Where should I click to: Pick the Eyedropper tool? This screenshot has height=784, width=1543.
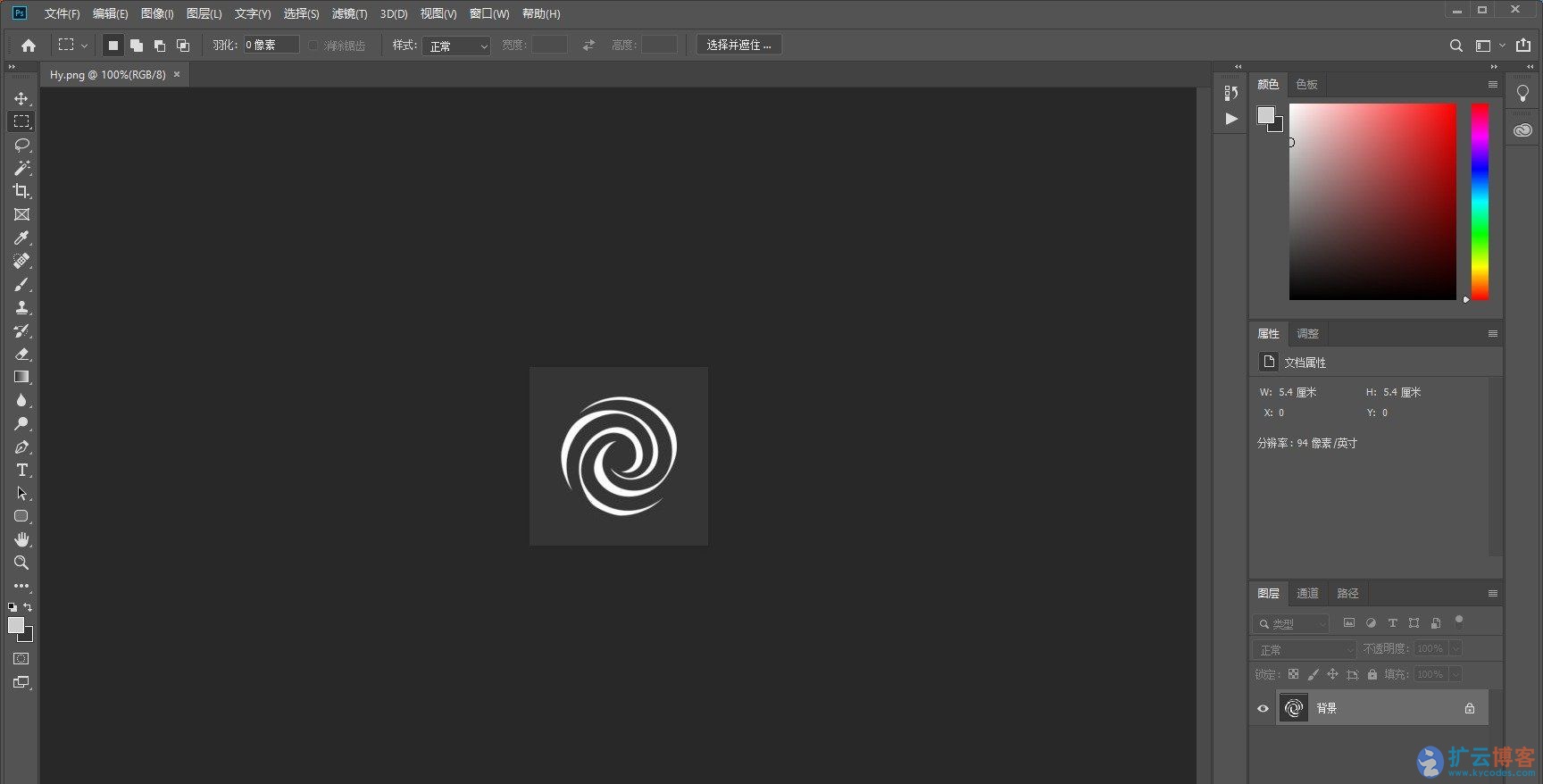tap(21, 238)
